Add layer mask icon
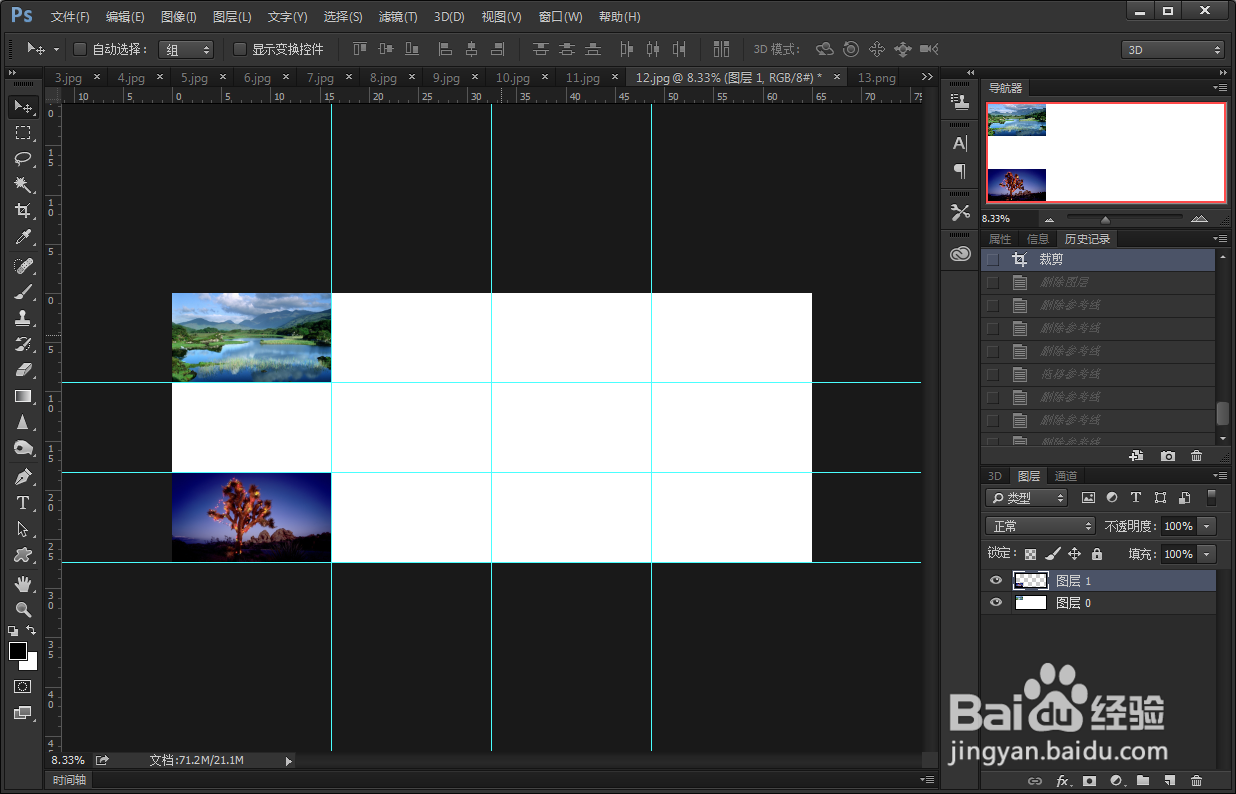Image resolution: width=1236 pixels, height=794 pixels. pos(1090,780)
